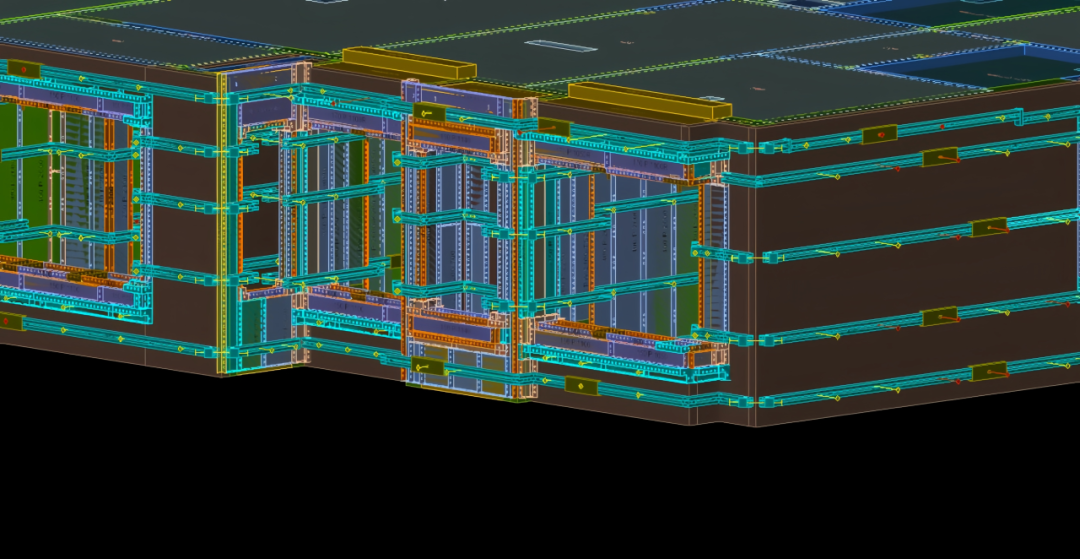Click empty black background below the model
The width and height of the screenshot is (1080, 559).
coord(540,490)
